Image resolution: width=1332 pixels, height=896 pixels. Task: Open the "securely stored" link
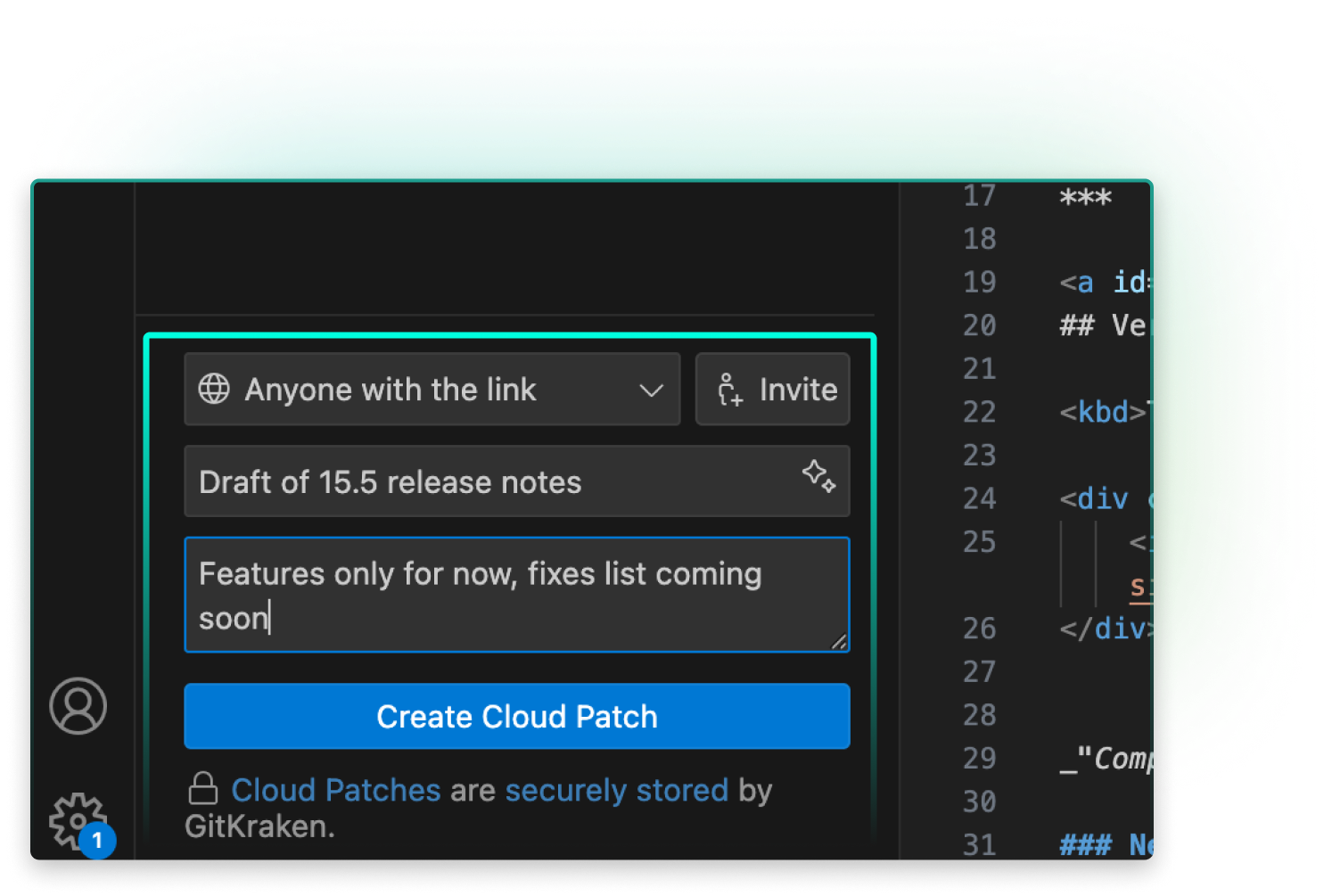click(x=616, y=789)
